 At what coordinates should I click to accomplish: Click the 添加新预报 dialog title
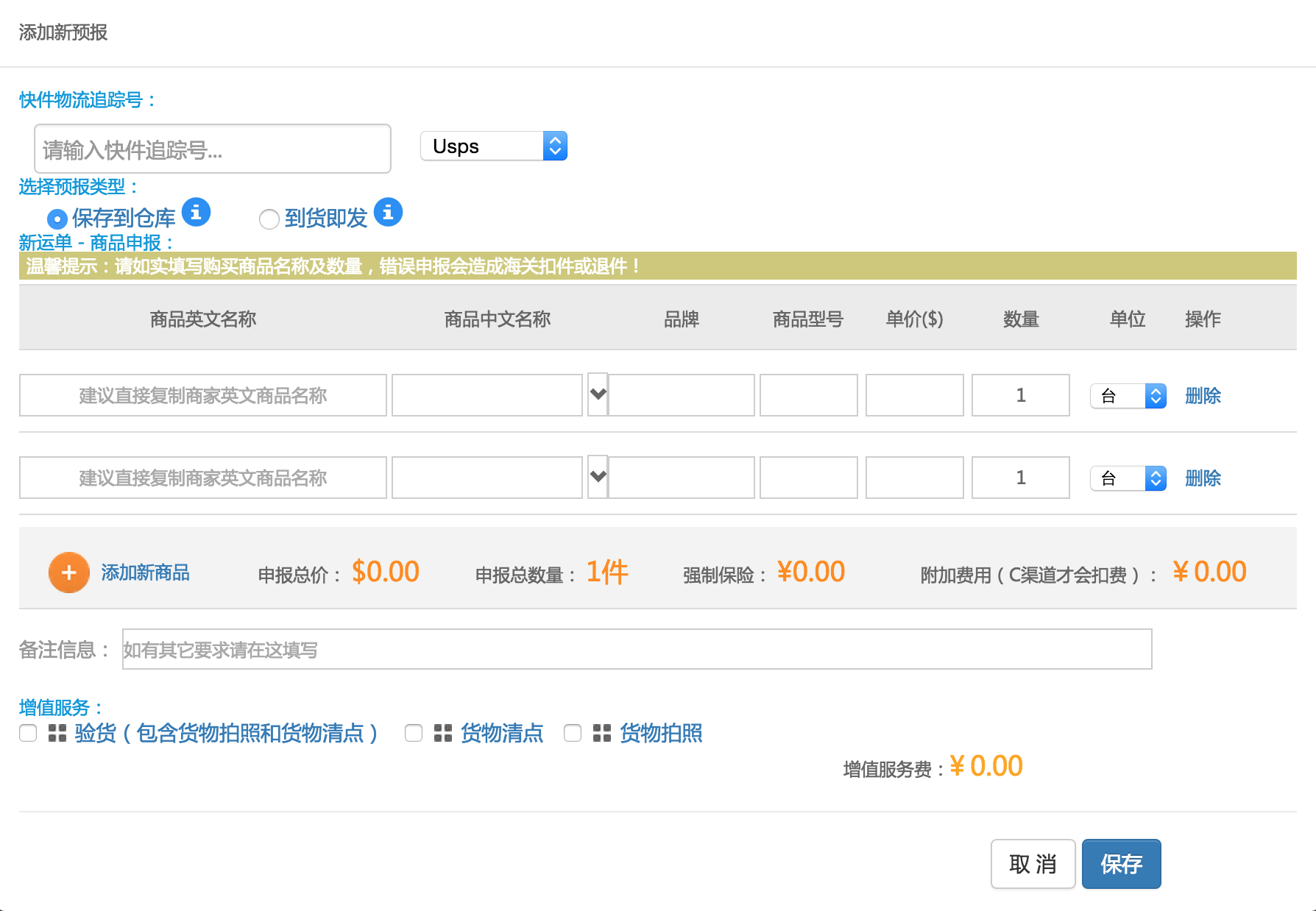click(63, 32)
